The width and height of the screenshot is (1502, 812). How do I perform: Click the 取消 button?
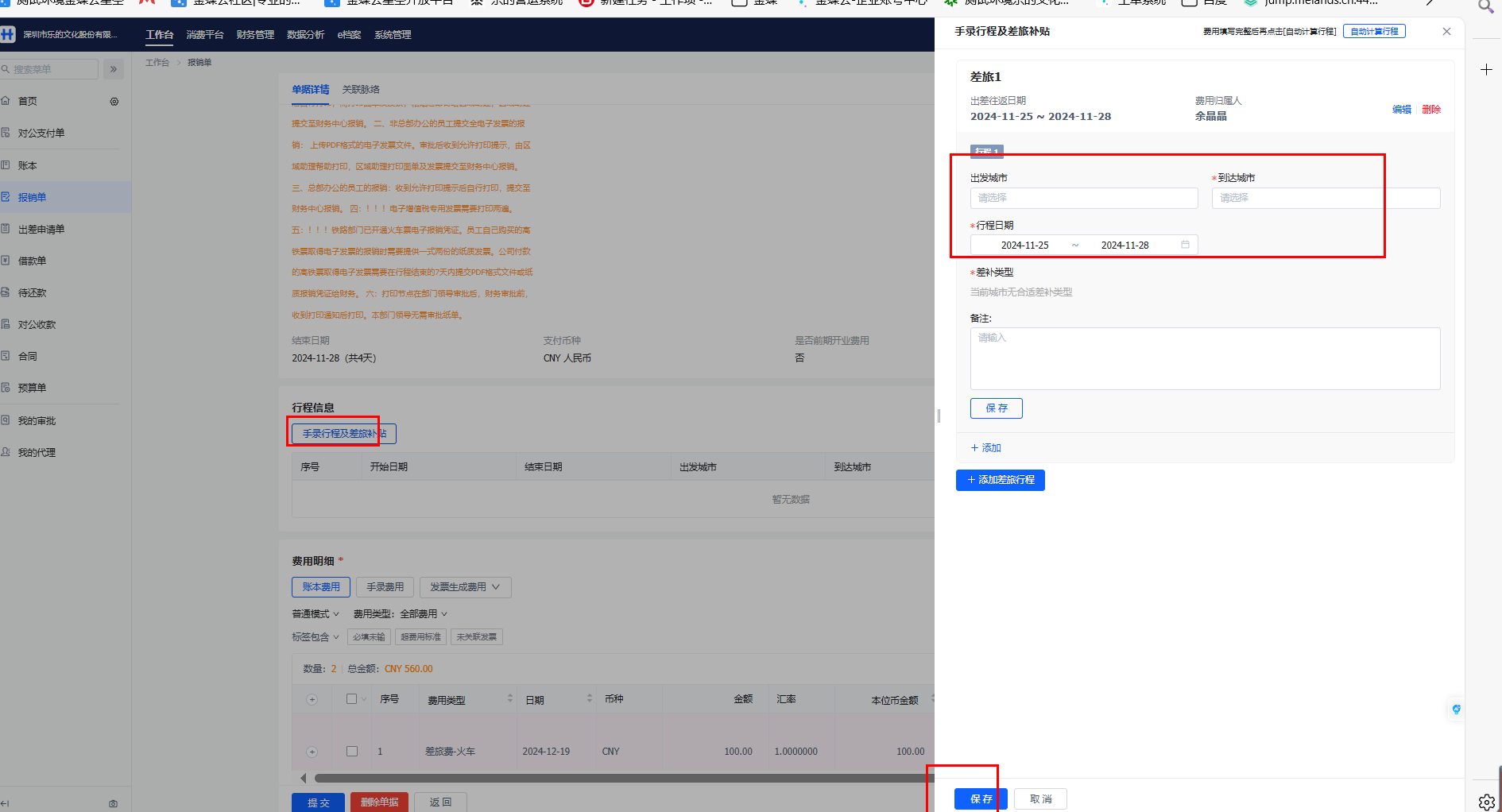point(1040,799)
